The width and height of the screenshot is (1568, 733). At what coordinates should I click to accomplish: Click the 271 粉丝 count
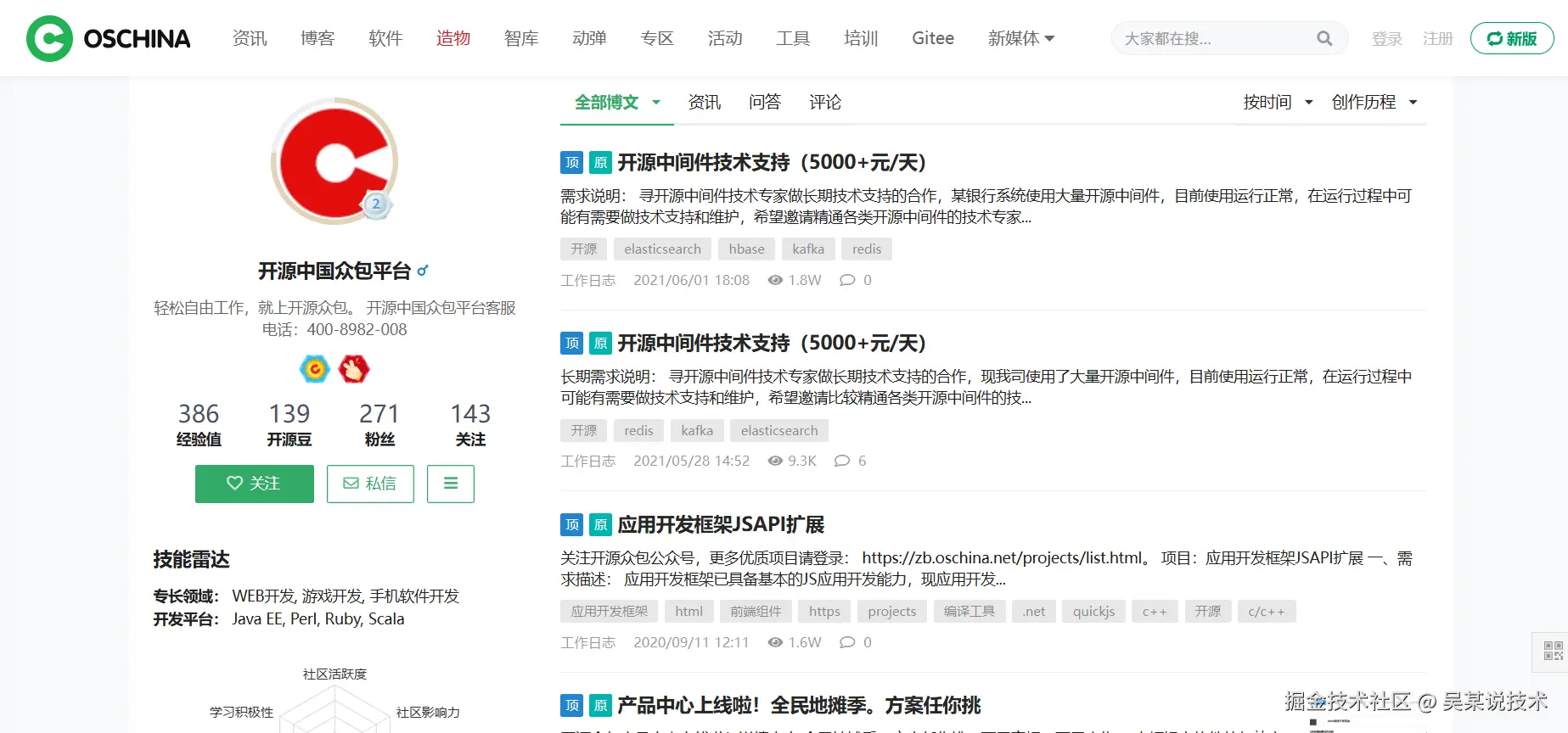point(379,424)
